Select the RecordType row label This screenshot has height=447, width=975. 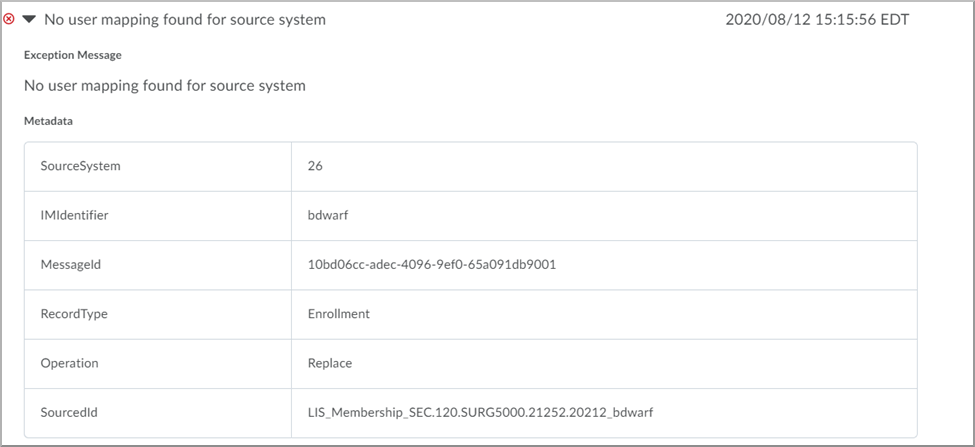click(x=74, y=313)
